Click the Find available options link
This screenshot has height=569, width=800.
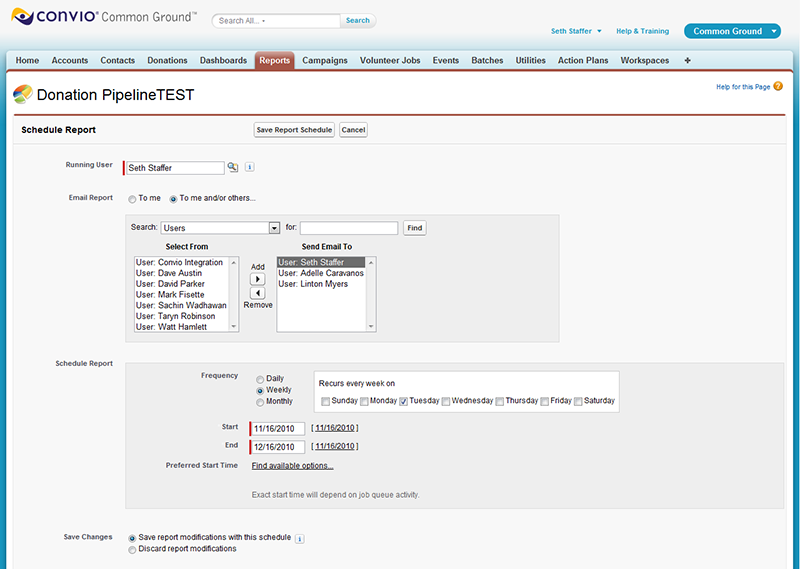point(292,466)
